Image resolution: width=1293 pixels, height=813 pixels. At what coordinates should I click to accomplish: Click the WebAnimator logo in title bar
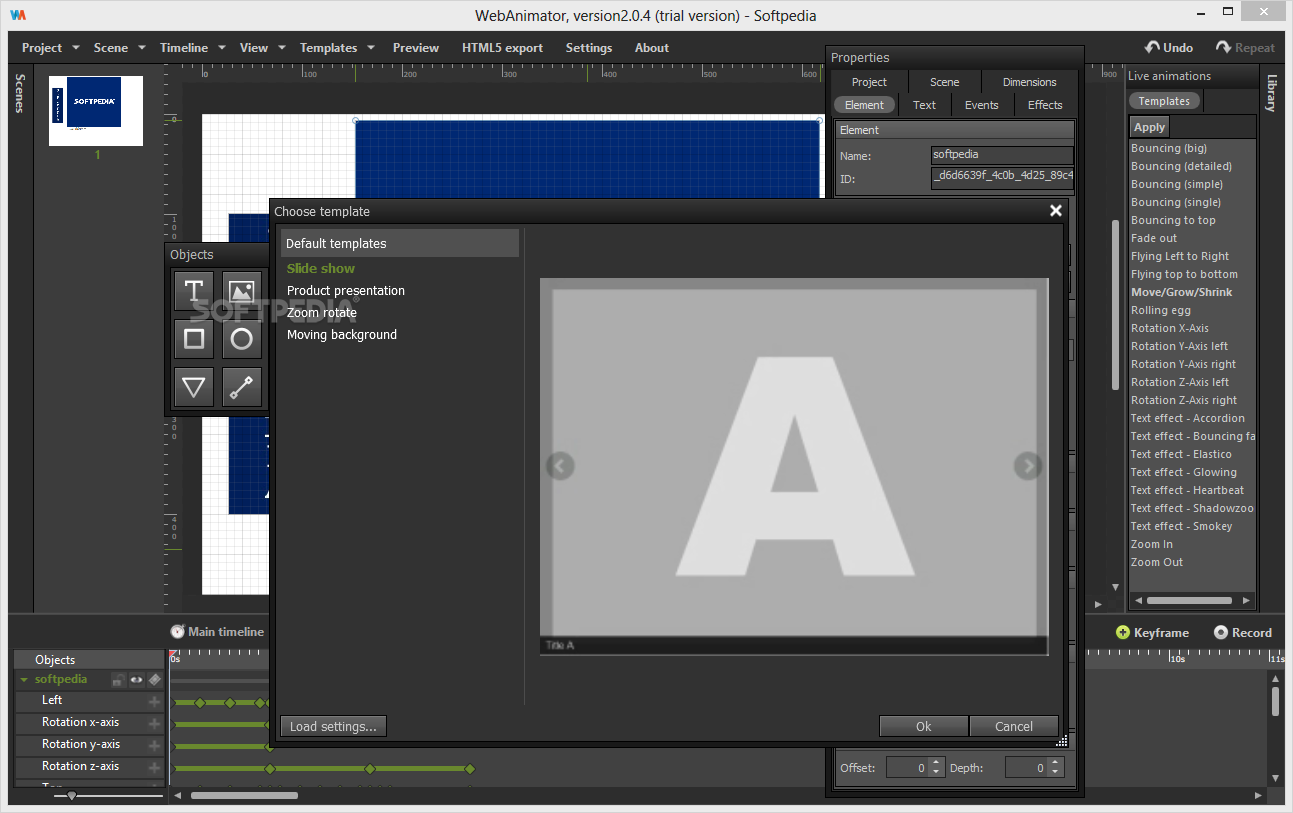[19, 15]
